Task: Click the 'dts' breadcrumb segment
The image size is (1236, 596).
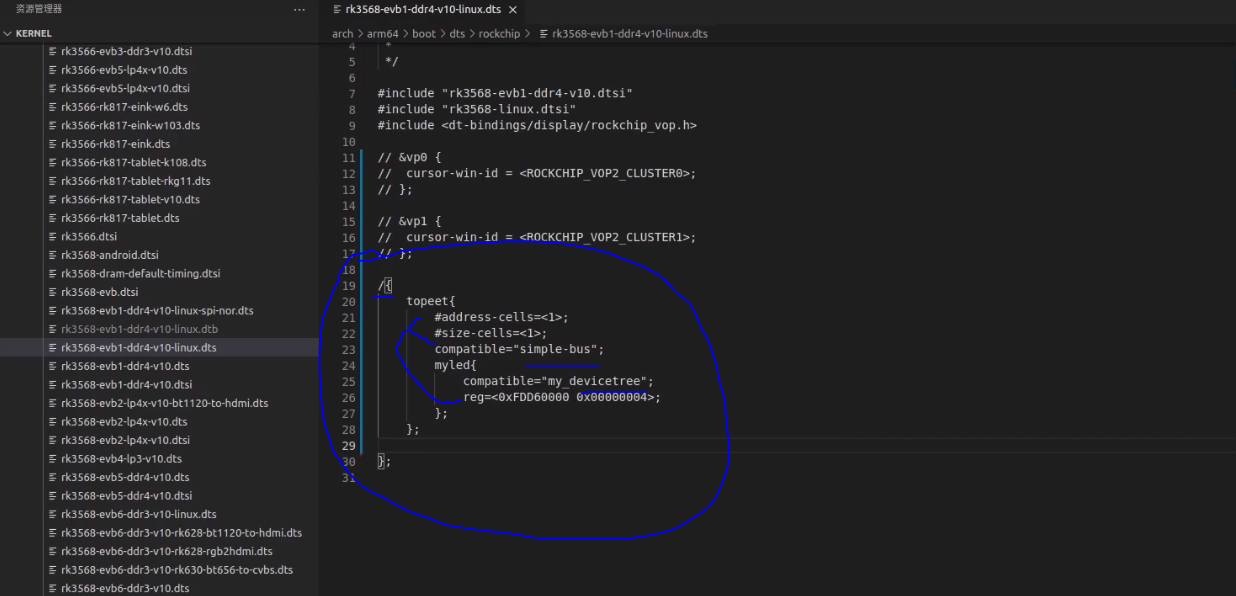Action: pyautogui.click(x=457, y=33)
